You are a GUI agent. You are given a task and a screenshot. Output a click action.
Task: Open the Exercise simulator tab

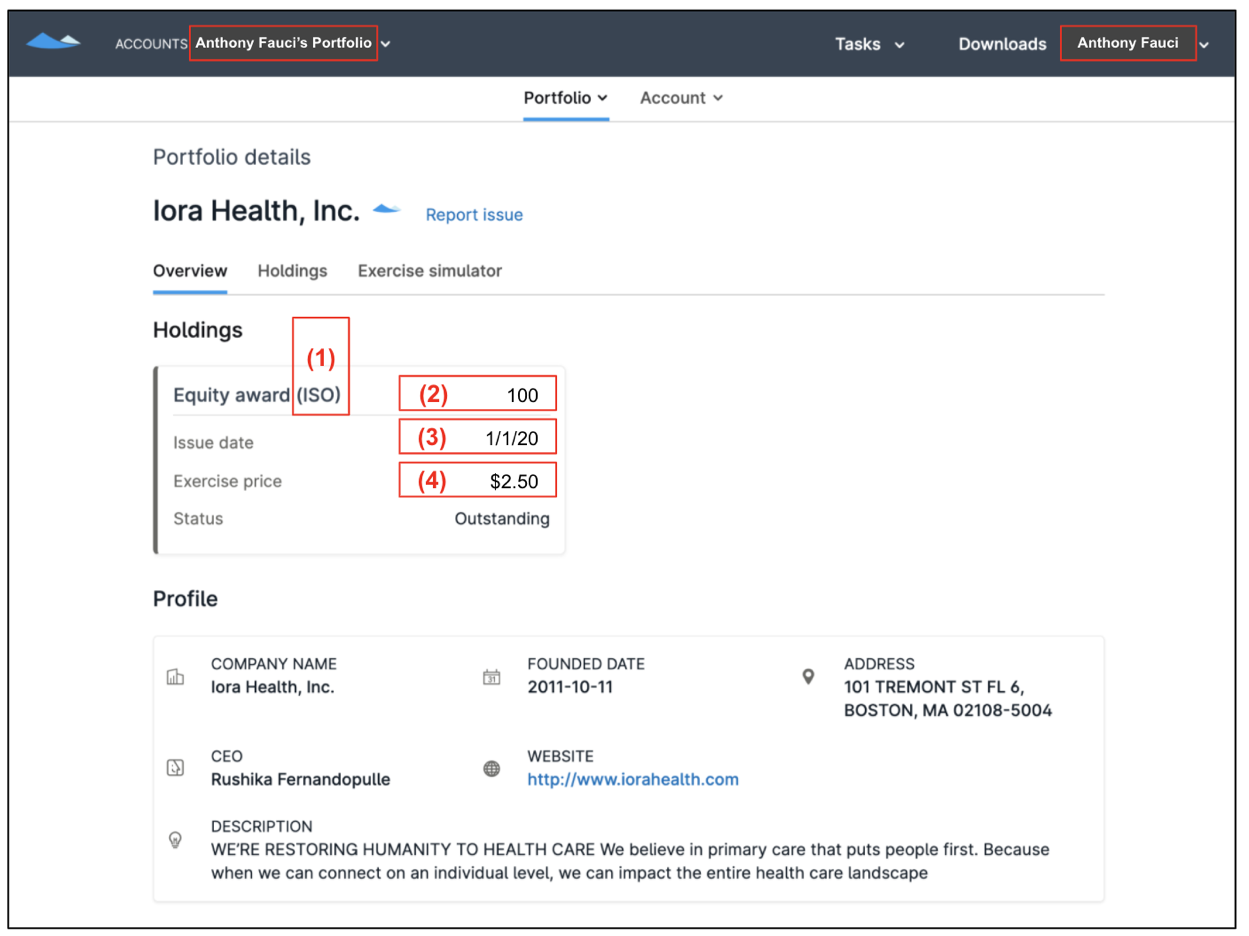(x=429, y=271)
